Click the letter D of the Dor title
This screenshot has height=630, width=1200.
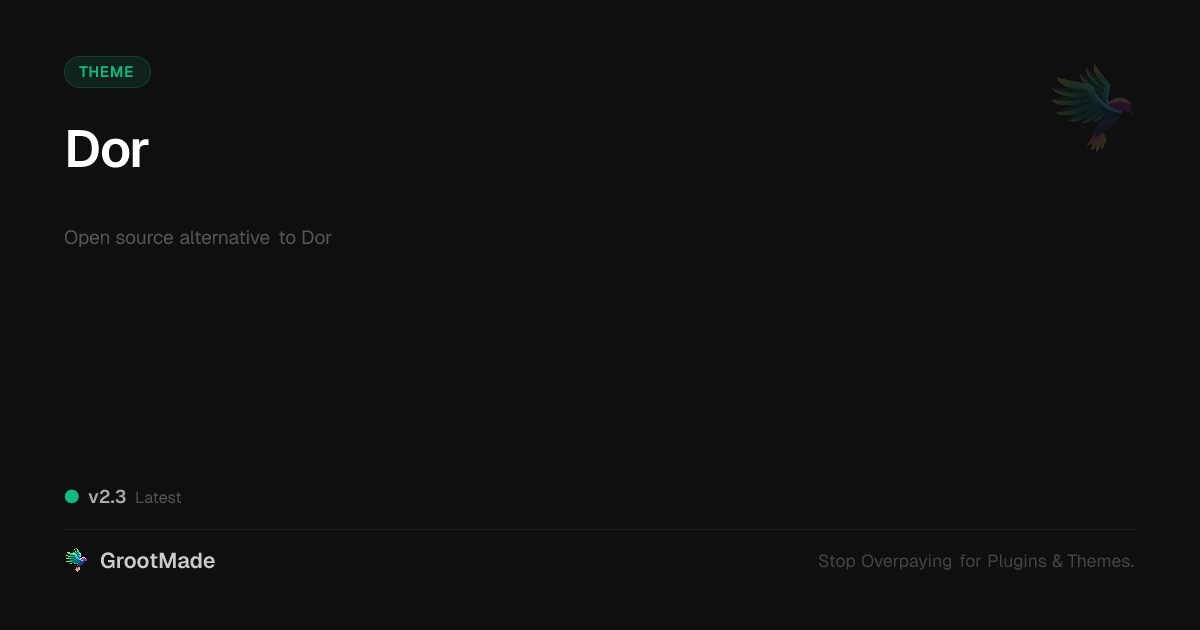(x=83, y=150)
